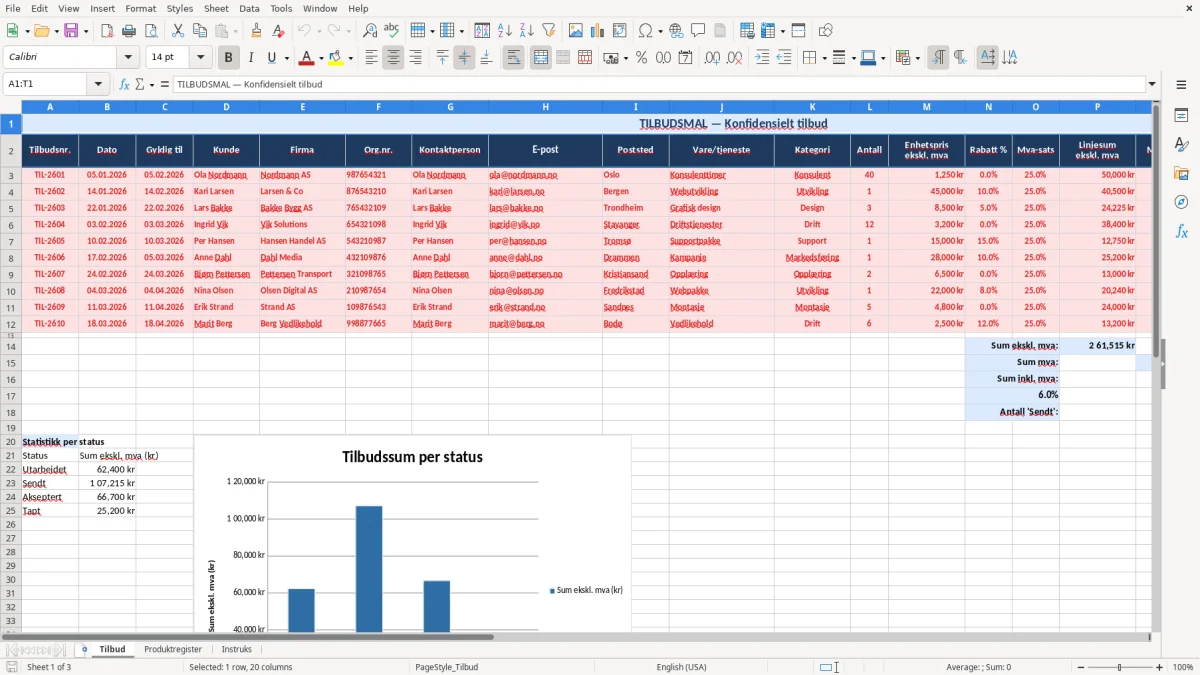This screenshot has width=1200, height=675.
Task: Open the Font Size dropdown arrow
Action: 200,58
